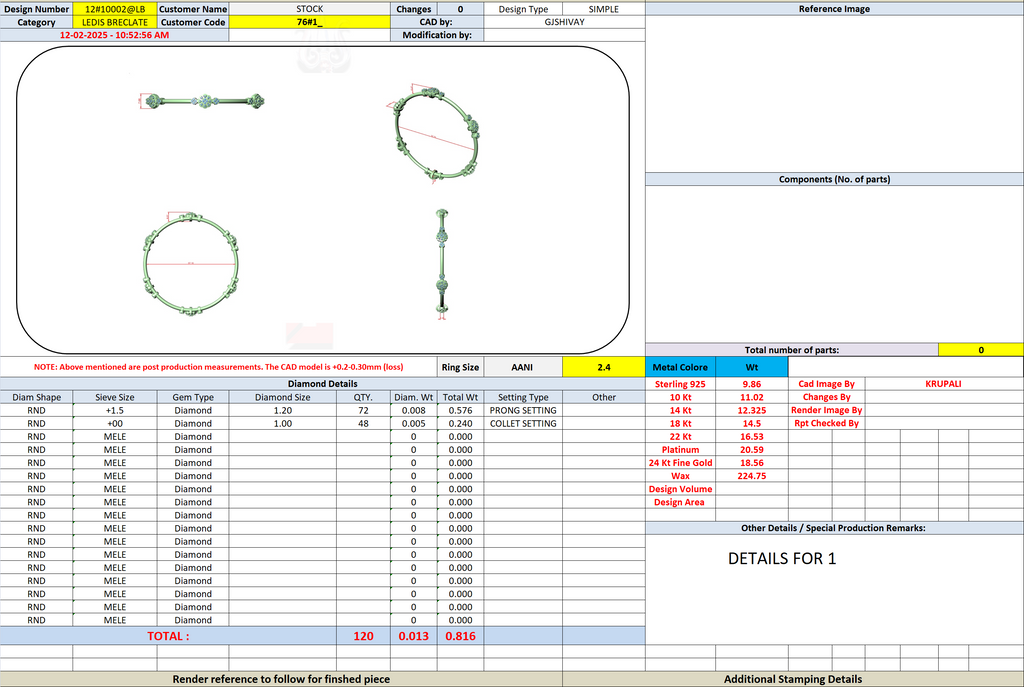The height and width of the screenshot is (687, 1024).
Task: Click the Rpt Checked By label
Action: click(x=826, y=423)
